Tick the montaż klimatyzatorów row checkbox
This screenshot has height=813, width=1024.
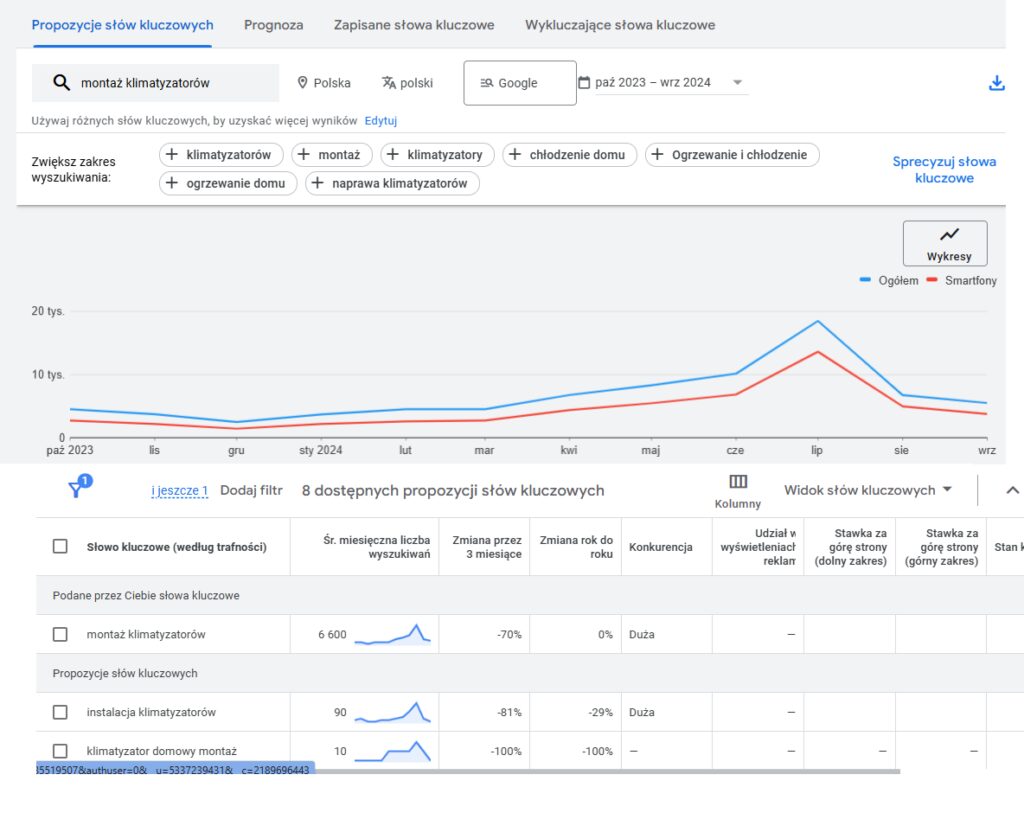click(x=60, y=634)
